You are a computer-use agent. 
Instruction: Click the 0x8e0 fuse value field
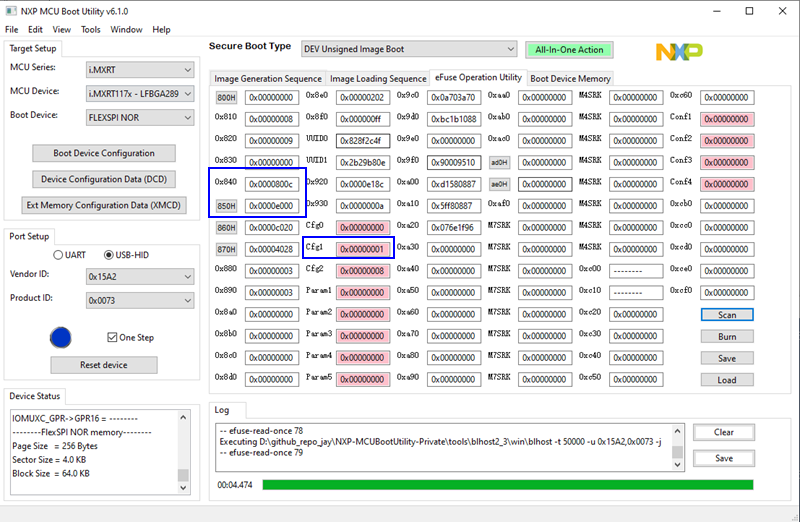(363, 97)
